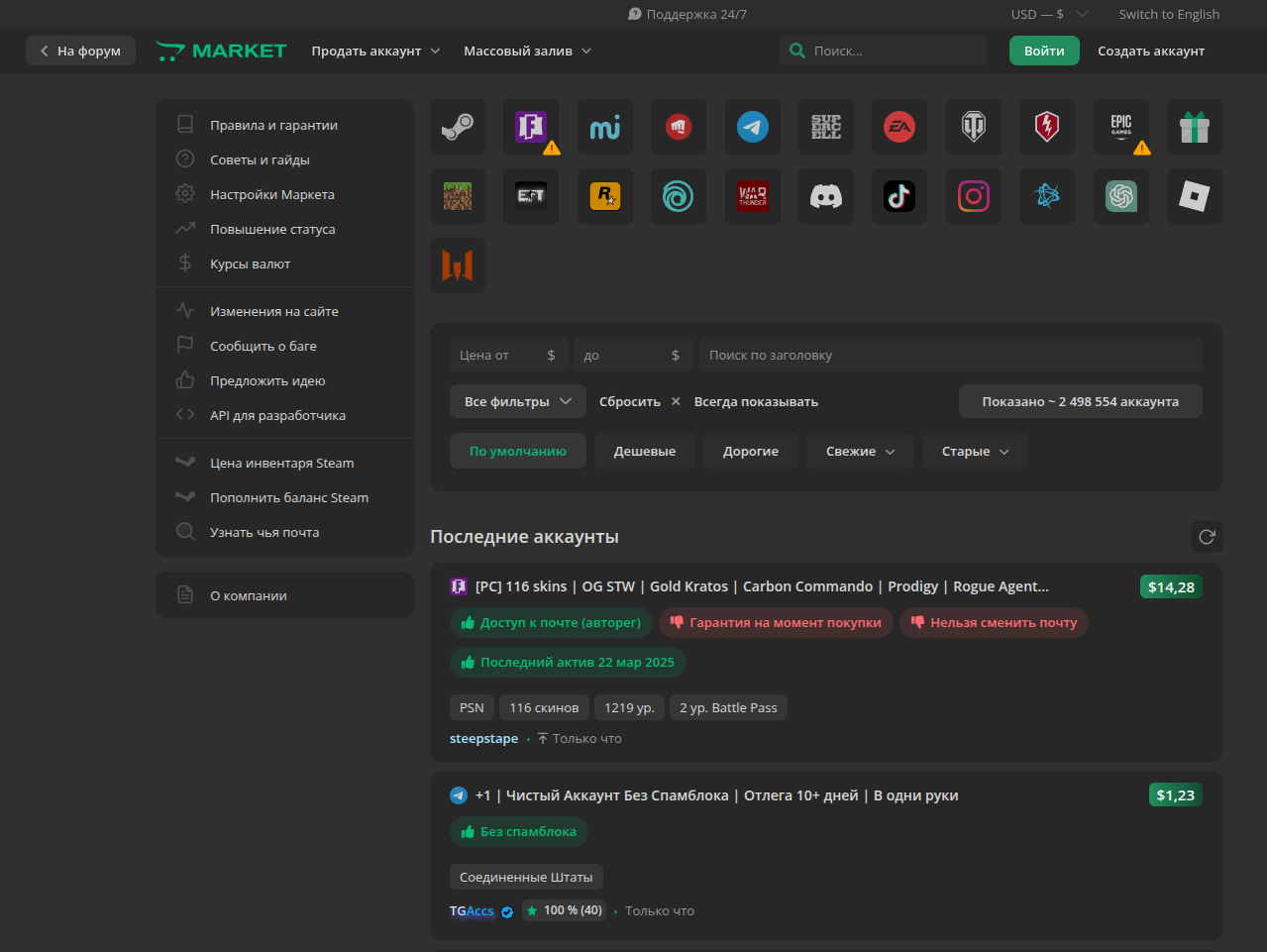Image resolution: width=1267 pixels, height=952 pixels.
Task: Expand the USD currency selector
Action: pos(1050,14)
